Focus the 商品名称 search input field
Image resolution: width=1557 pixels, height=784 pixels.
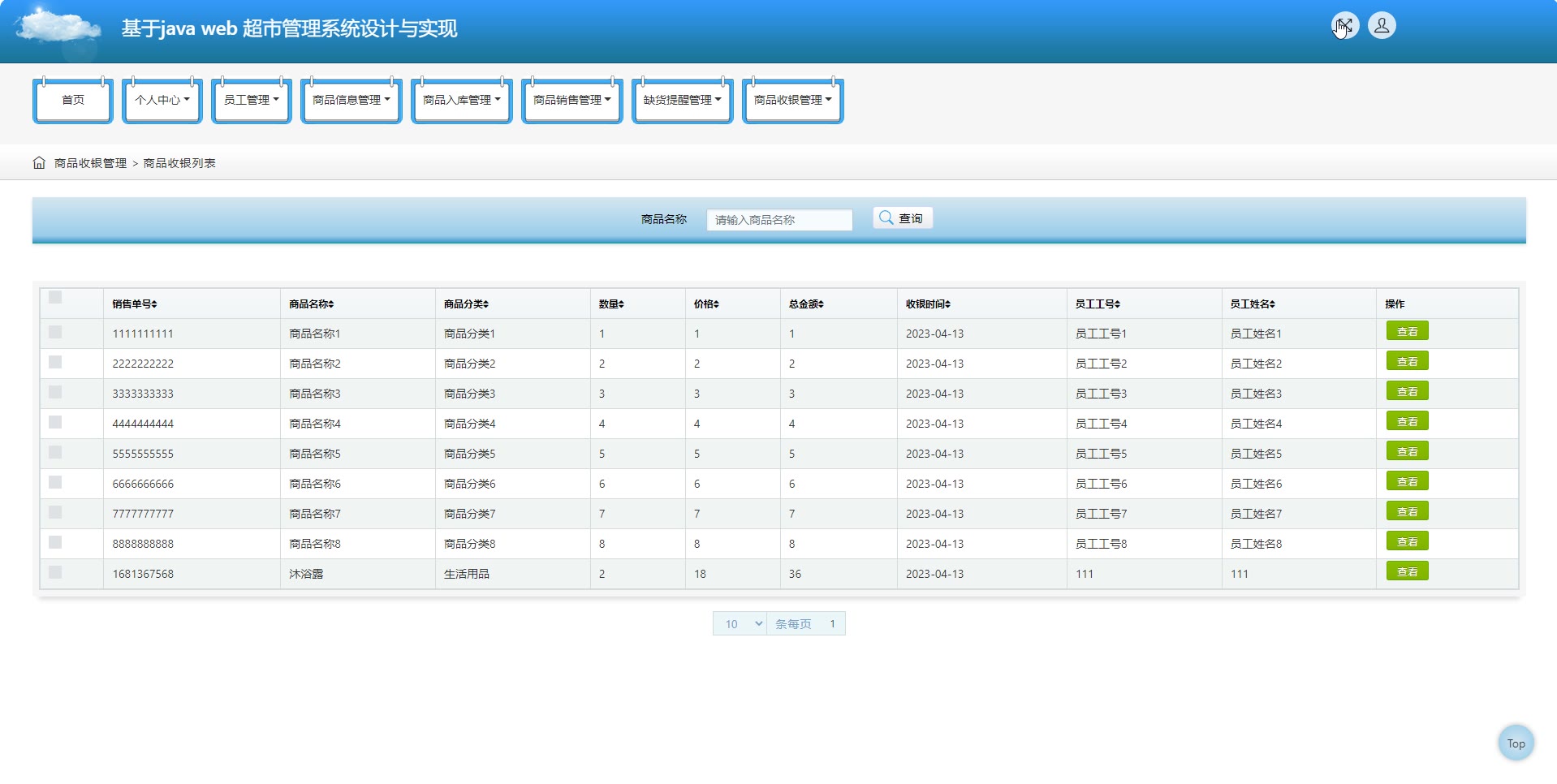coord(778,220)
